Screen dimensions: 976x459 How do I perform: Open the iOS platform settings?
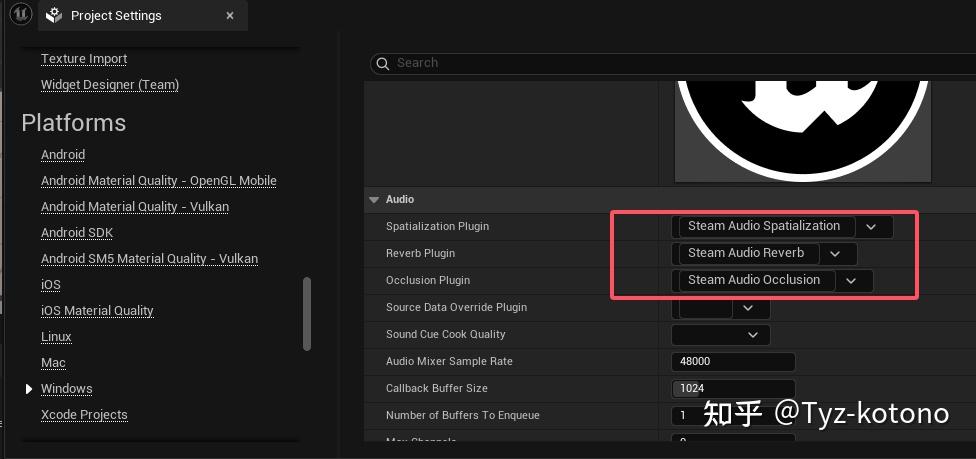point(51,285)
